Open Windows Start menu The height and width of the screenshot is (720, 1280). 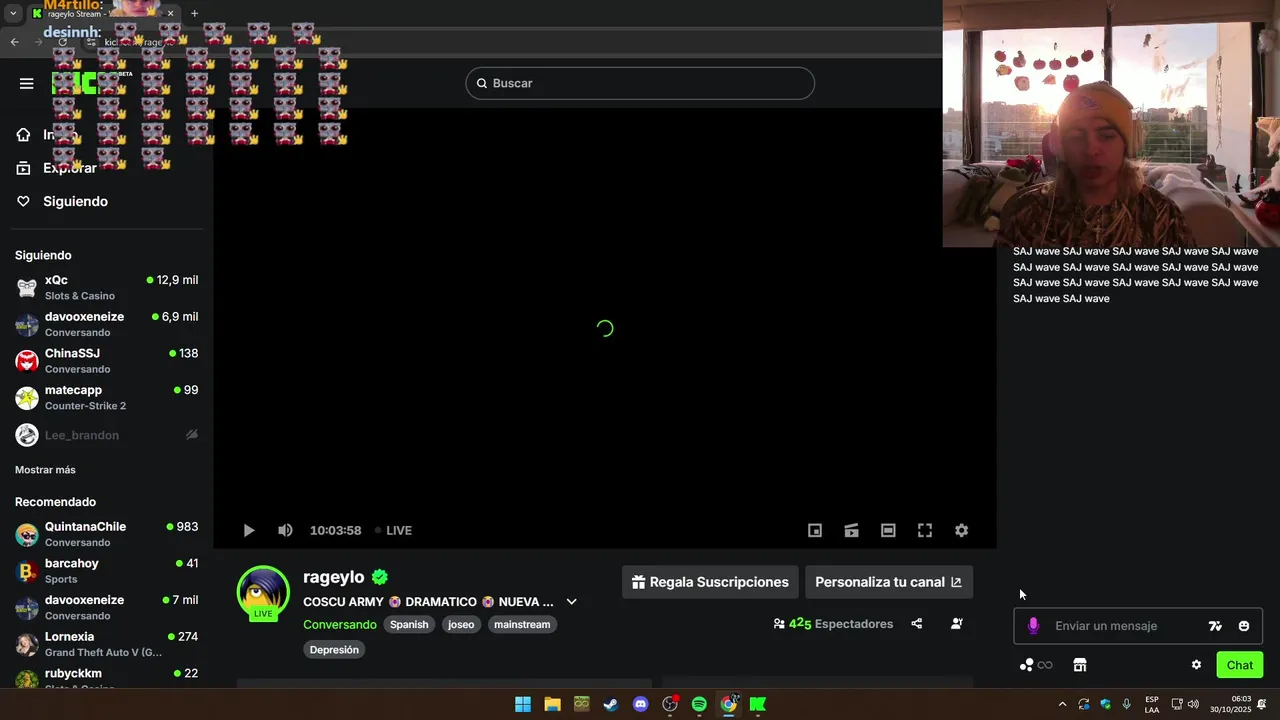click(523, 704)
